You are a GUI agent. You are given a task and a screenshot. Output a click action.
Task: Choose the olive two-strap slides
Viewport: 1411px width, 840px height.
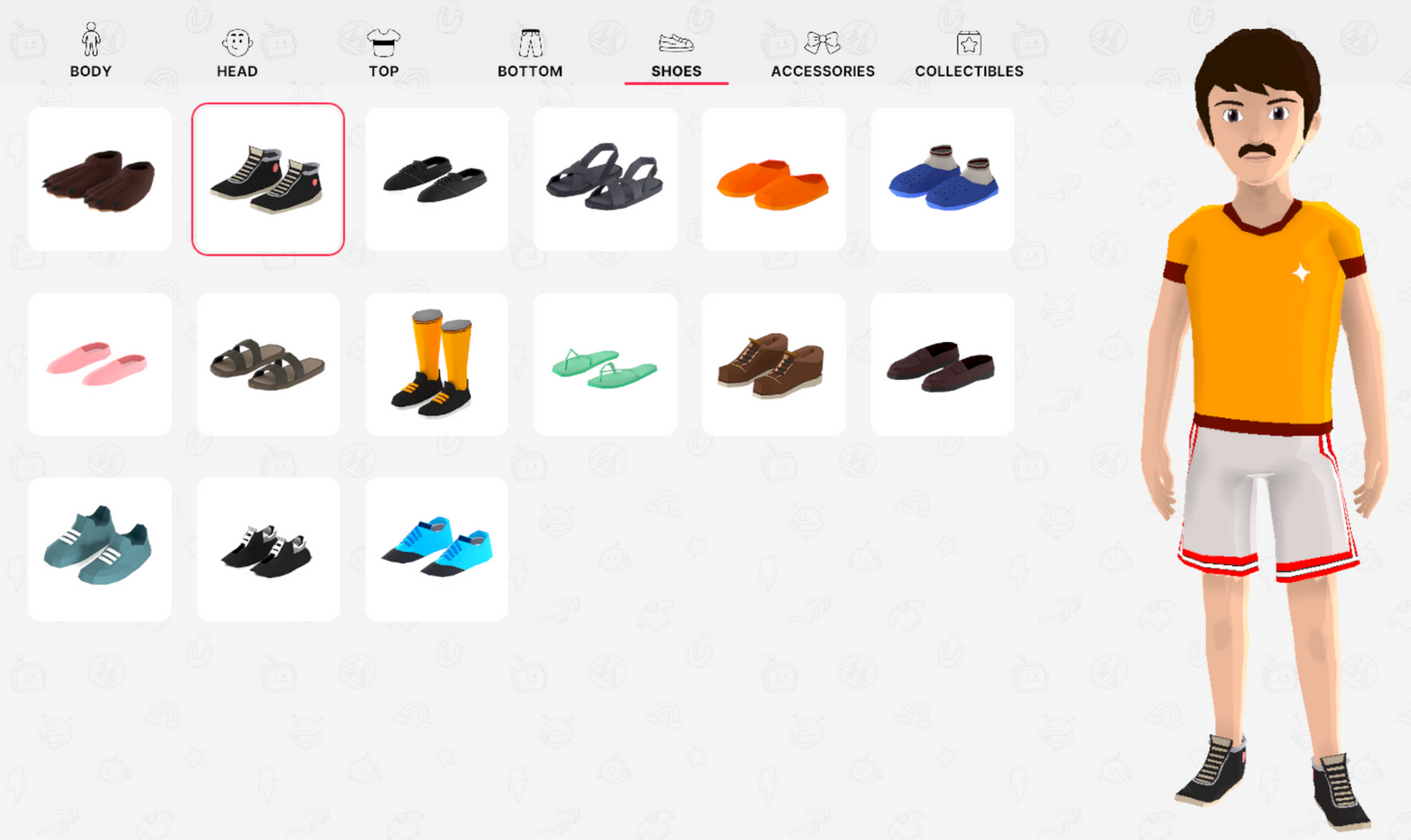[268, 364]
